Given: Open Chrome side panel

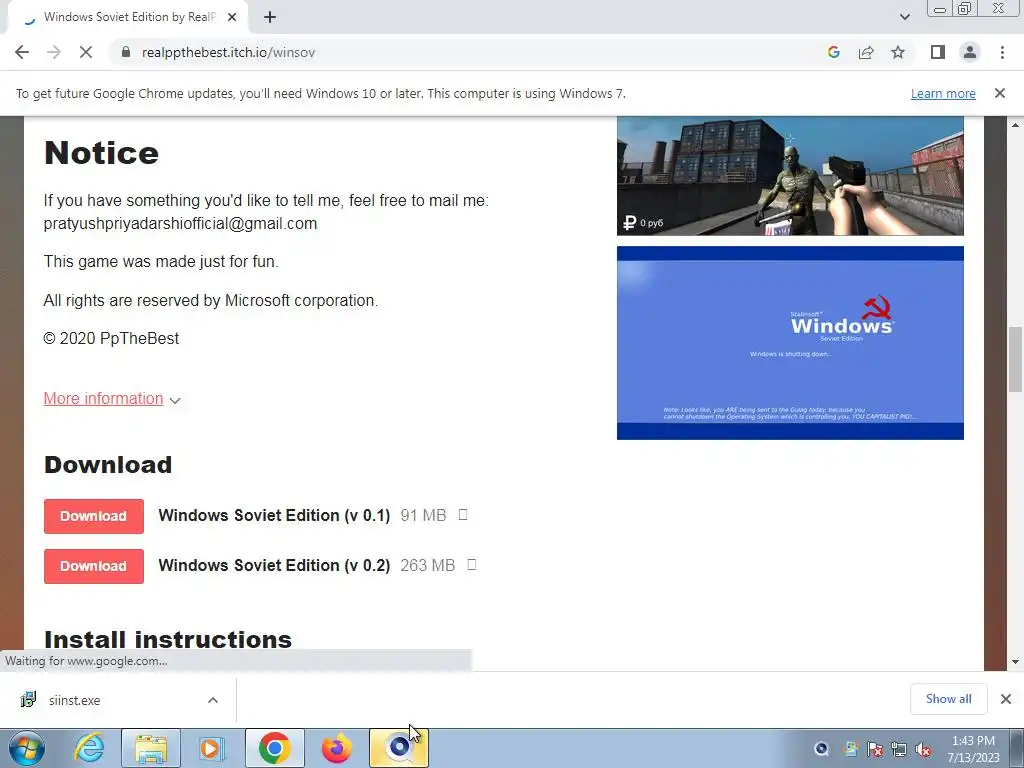Looking at the screenshot, I should tap(938, 52).
